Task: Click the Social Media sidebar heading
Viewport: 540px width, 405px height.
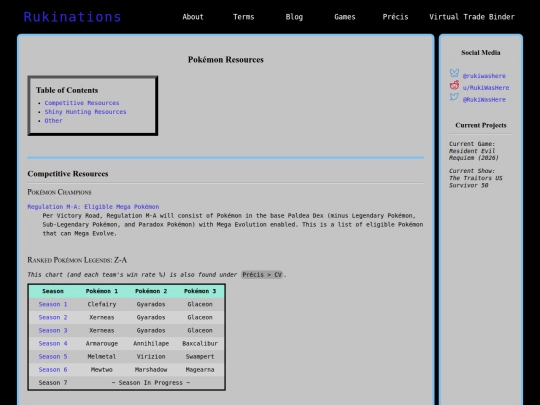Action: (481, 53)
